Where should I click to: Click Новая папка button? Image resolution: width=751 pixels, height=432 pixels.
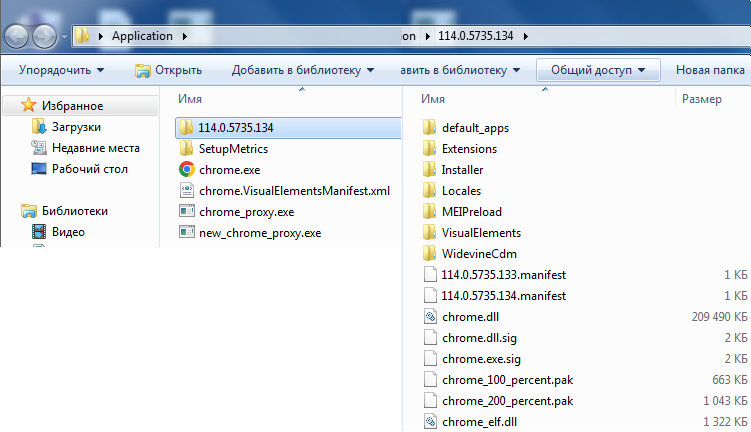click(710, 70)
